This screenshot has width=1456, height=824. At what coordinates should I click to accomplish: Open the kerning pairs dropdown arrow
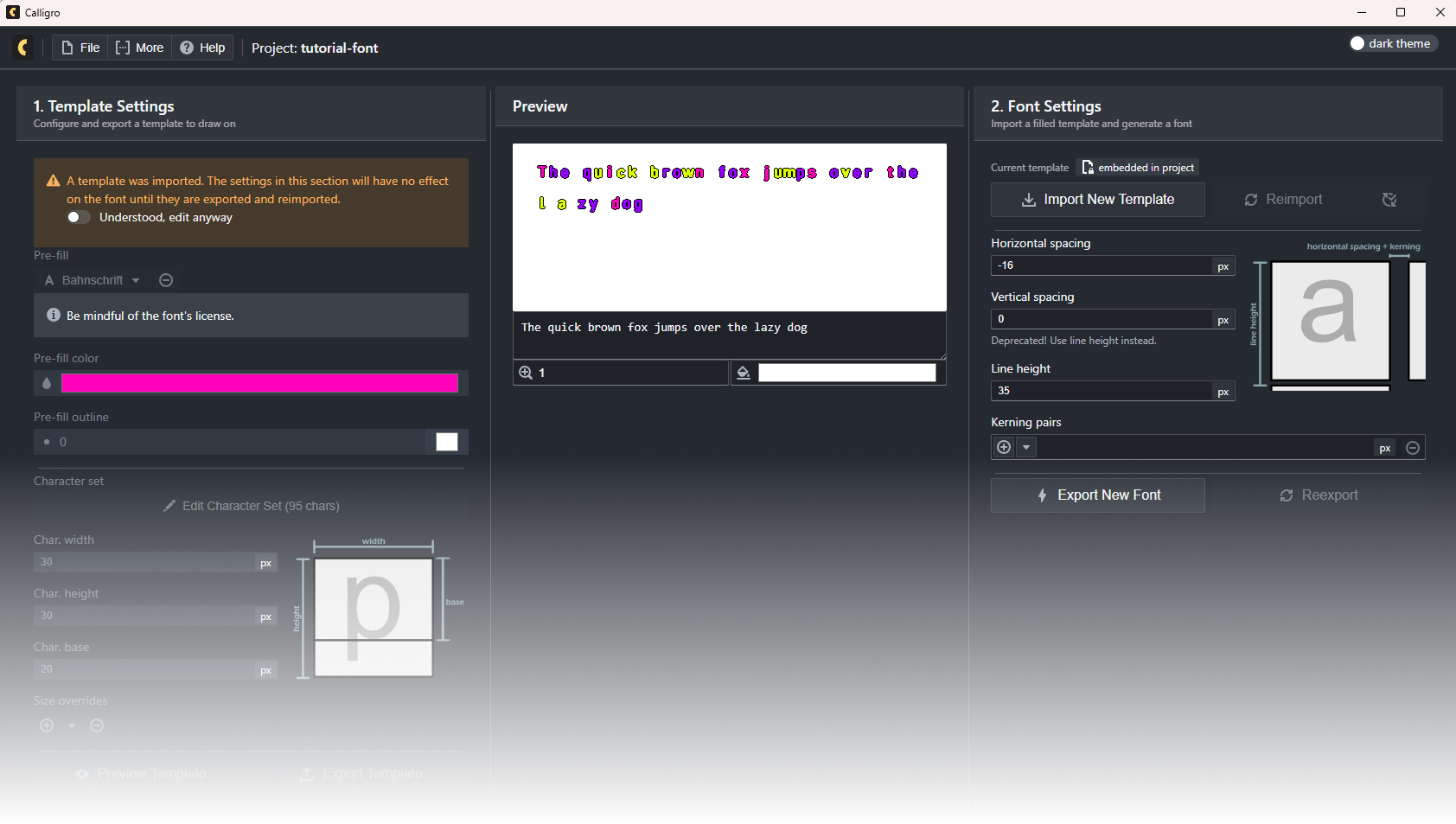1026,447
